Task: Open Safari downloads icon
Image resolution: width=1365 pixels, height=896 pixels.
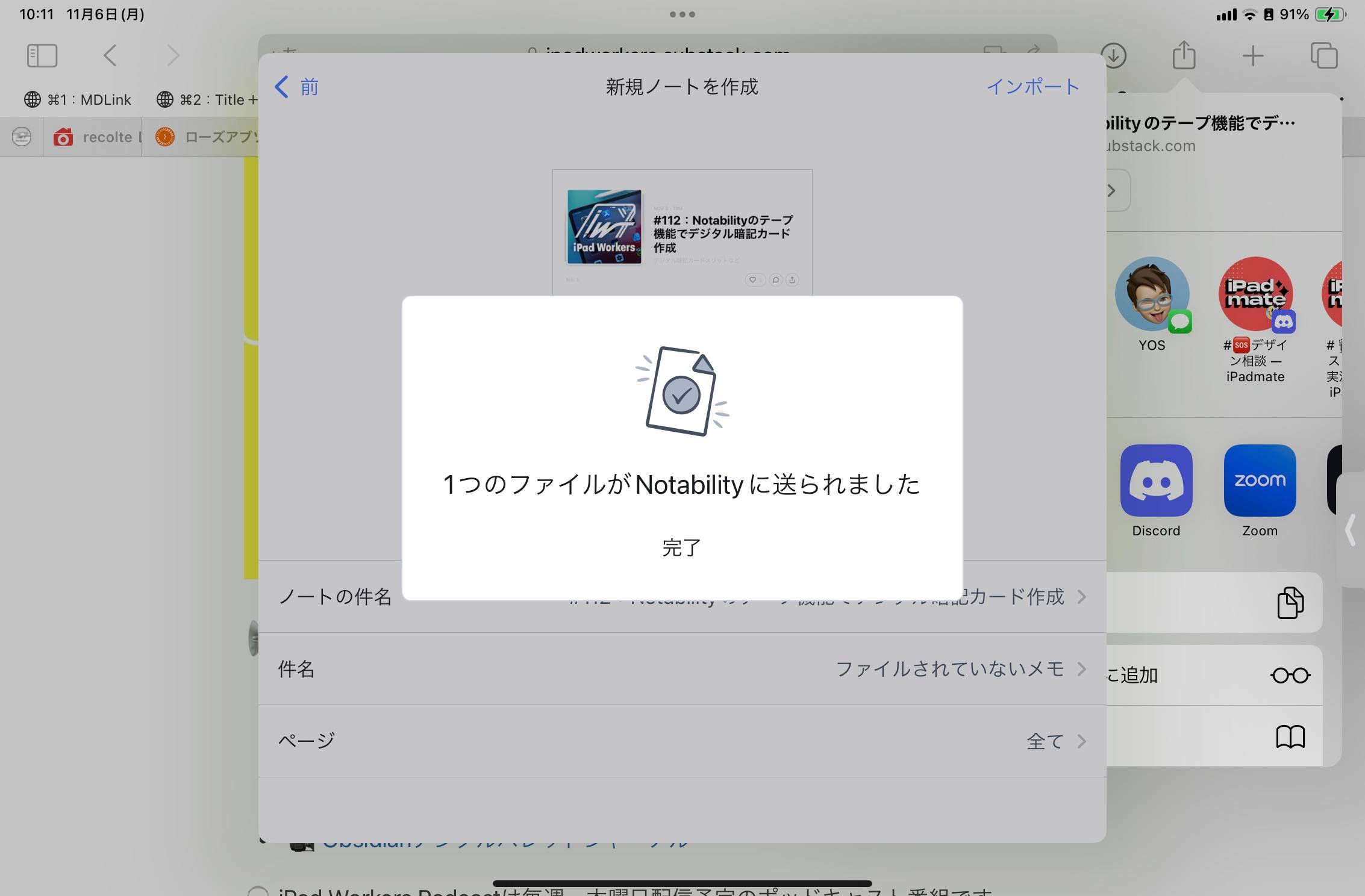Action: click(x=1114, y=56)
